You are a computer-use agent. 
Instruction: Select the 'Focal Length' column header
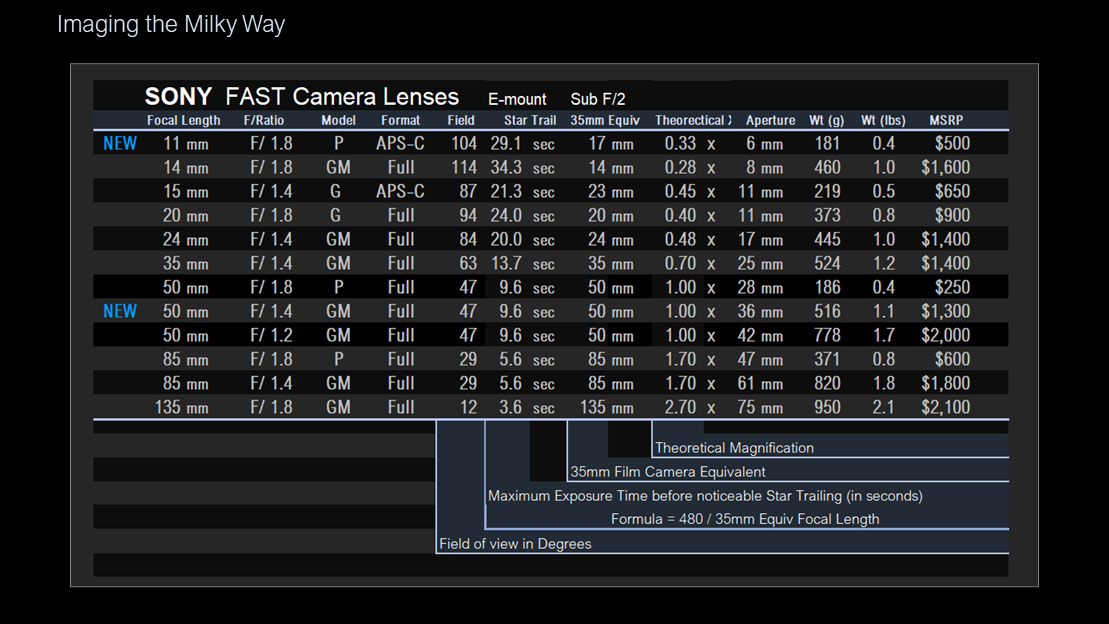pyautogui.click(x=184, y=120)
